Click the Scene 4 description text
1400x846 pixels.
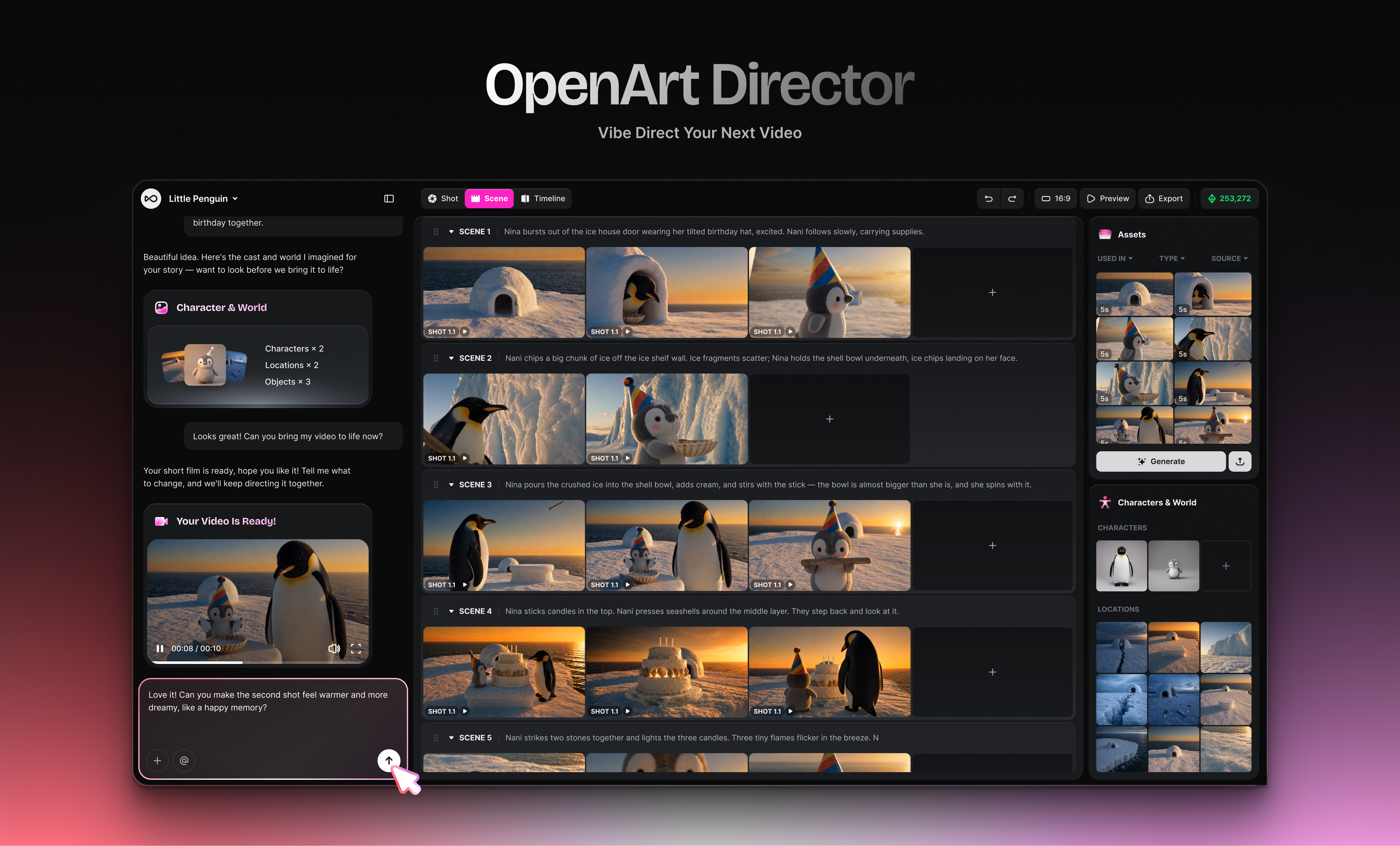tap(702, 611)
